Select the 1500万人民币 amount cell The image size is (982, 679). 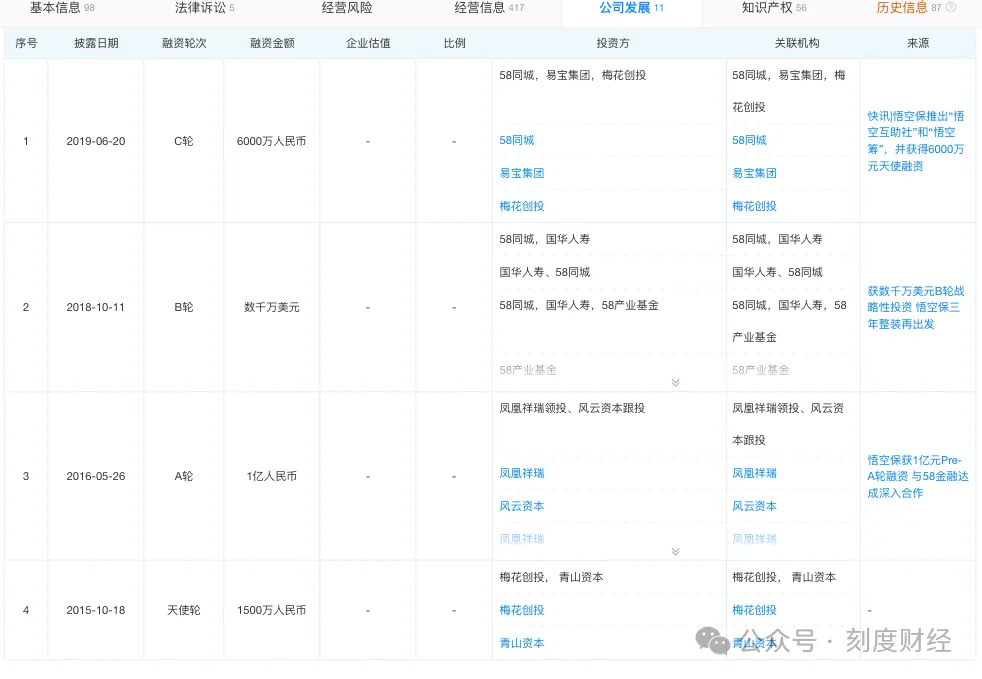272,610
